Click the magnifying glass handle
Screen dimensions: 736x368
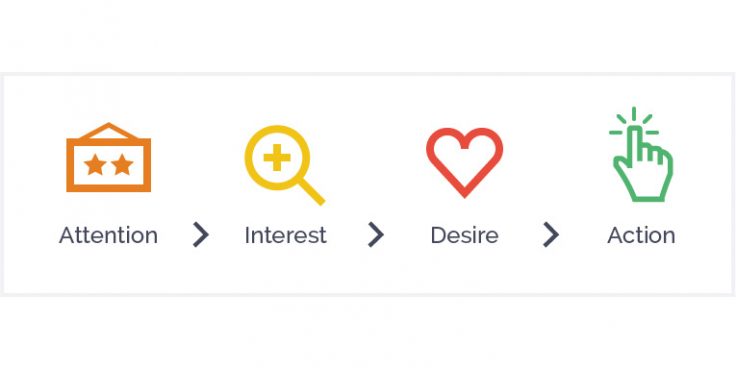tap(311, 192)
